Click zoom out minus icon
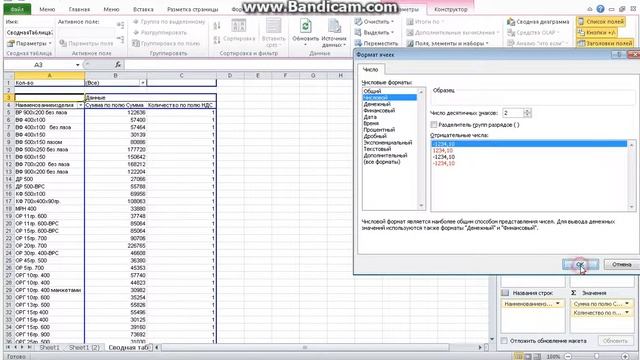640x360 pixels. click(567, 356)
